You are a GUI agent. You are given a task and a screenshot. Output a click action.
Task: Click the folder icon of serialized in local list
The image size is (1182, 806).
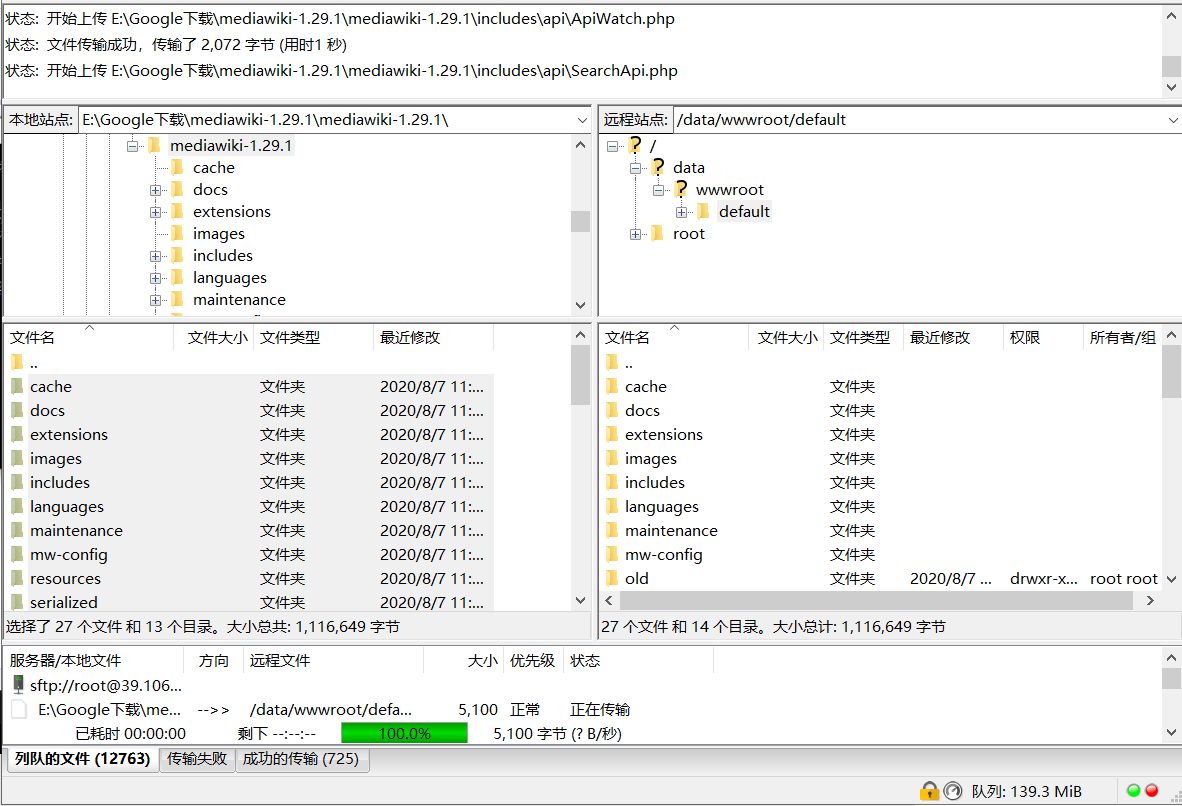pos(17,602)
